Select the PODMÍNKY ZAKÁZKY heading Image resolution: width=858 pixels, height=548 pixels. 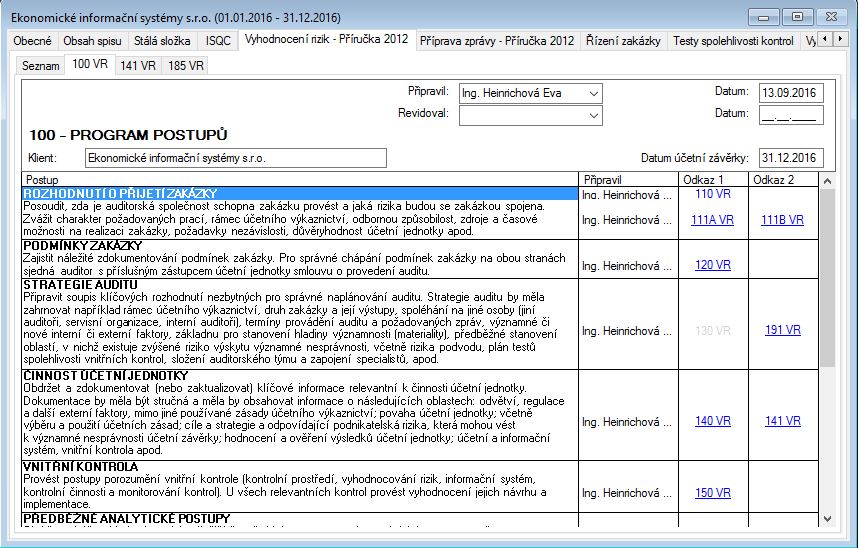point(83,245)
